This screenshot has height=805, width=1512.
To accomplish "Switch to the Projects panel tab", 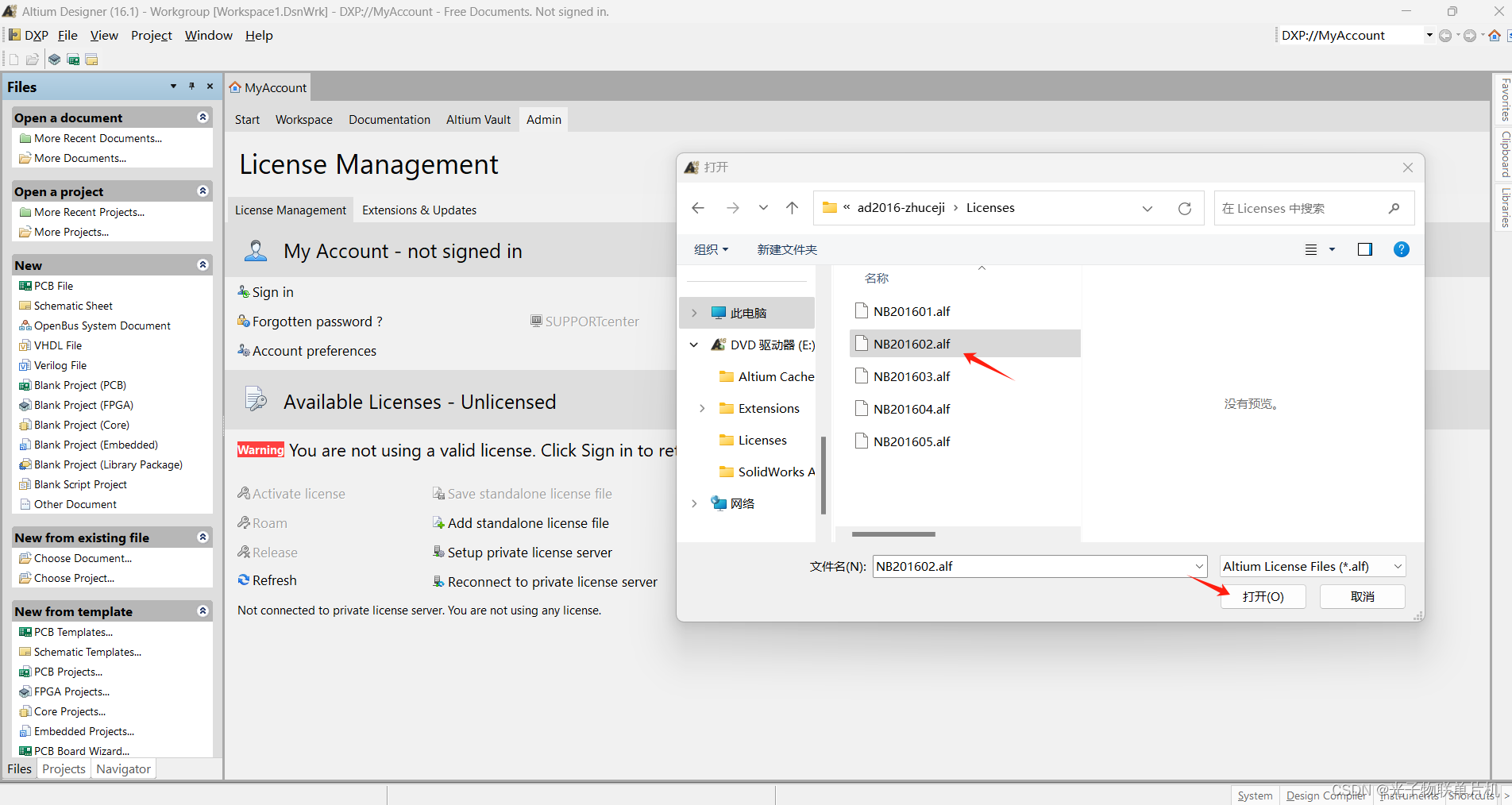I will click(64, 769).
